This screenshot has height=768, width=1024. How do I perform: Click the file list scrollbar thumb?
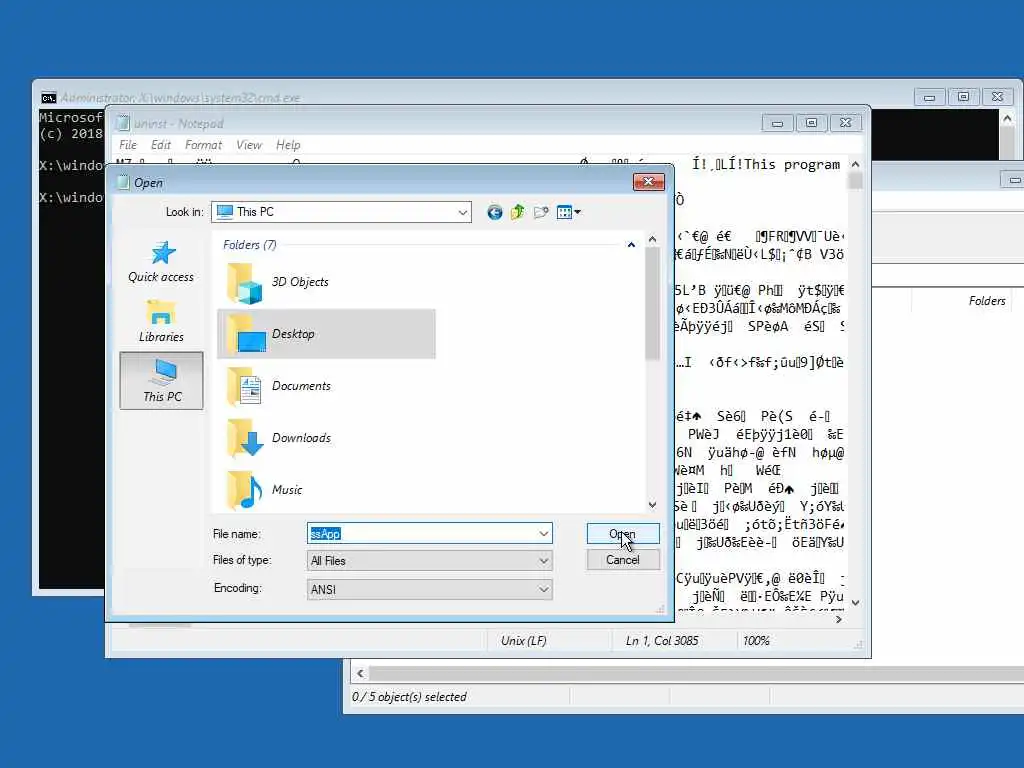point(652,304)
